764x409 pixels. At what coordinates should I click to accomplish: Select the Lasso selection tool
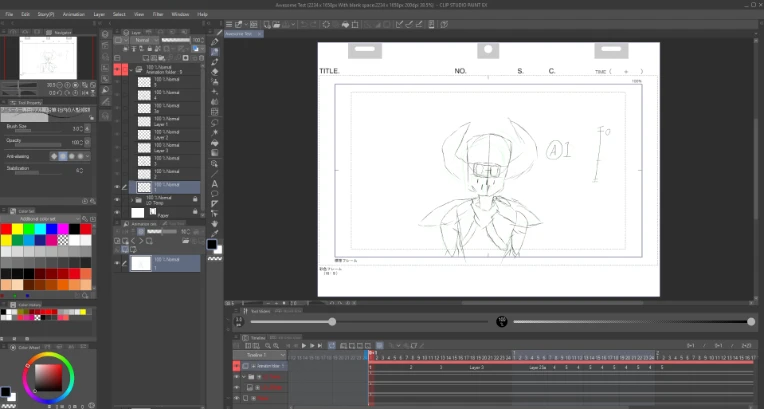click(x=215, y=122)
